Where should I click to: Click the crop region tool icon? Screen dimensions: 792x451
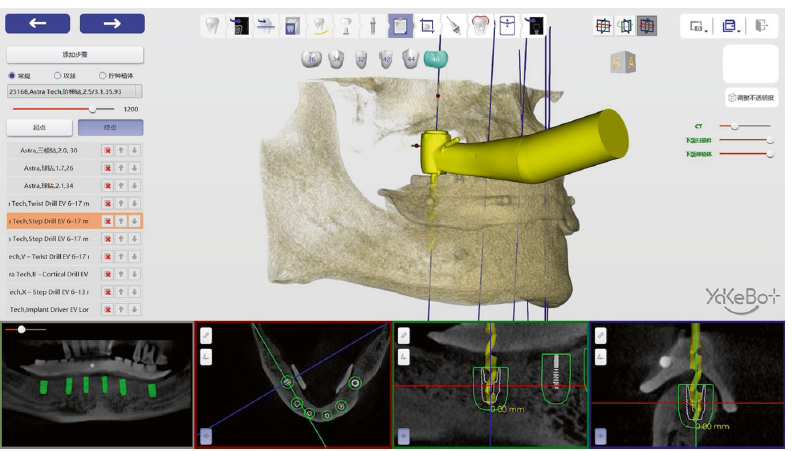(x=427, y=26)
